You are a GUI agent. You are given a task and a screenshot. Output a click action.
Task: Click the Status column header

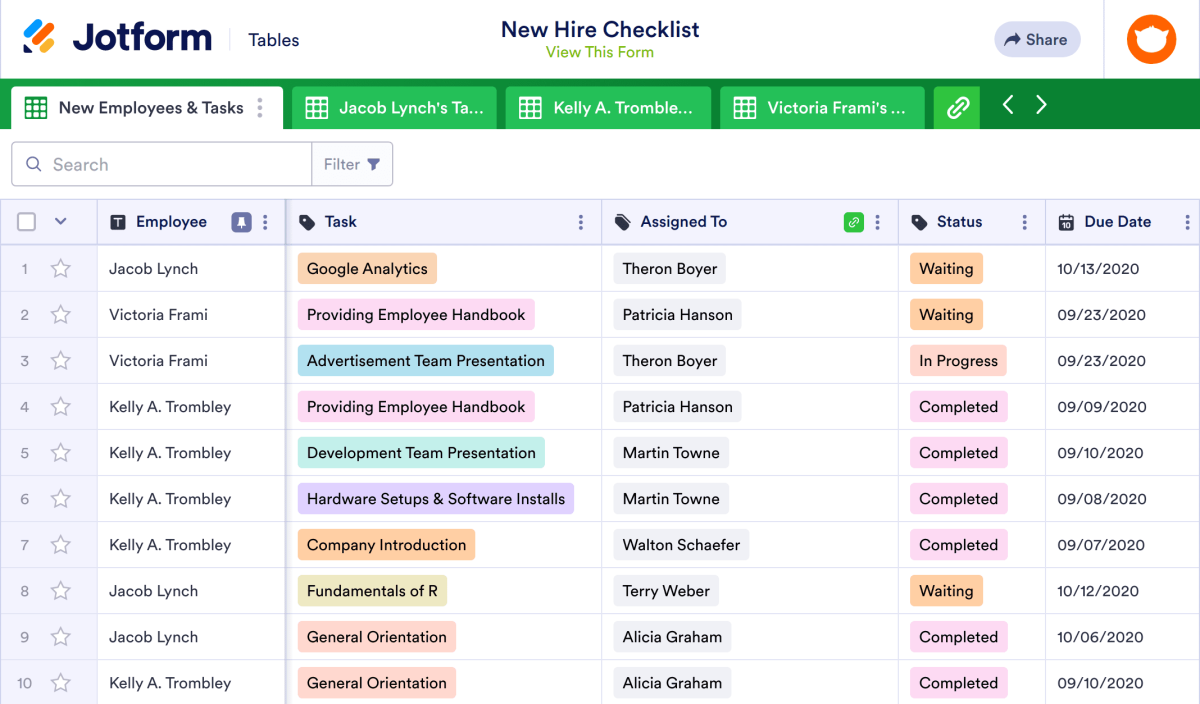pos(959,222)
